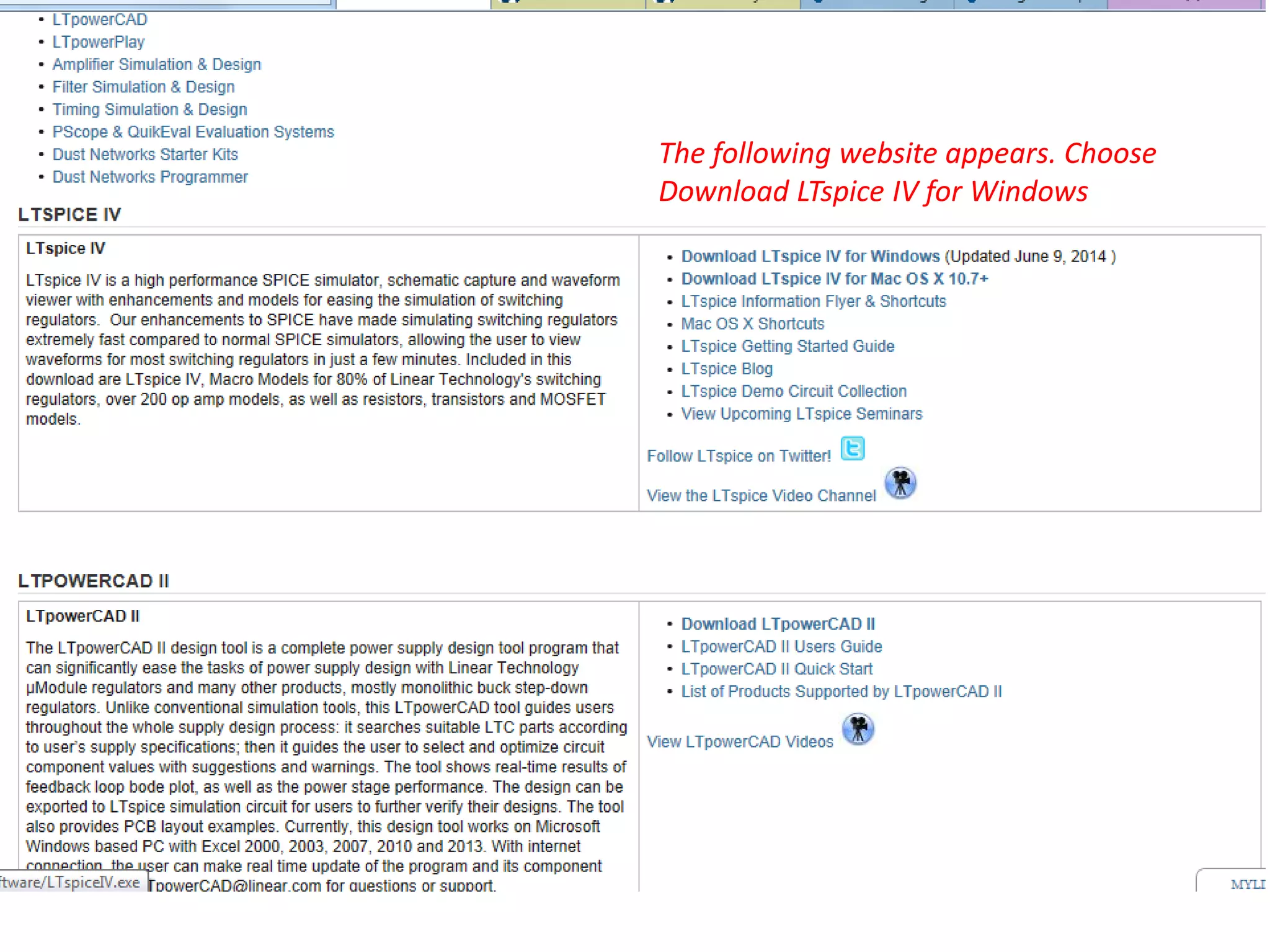Click the LTspice Video Channel camera icon
Viewport: 1270px width, 952px height.
coord(900,483)
